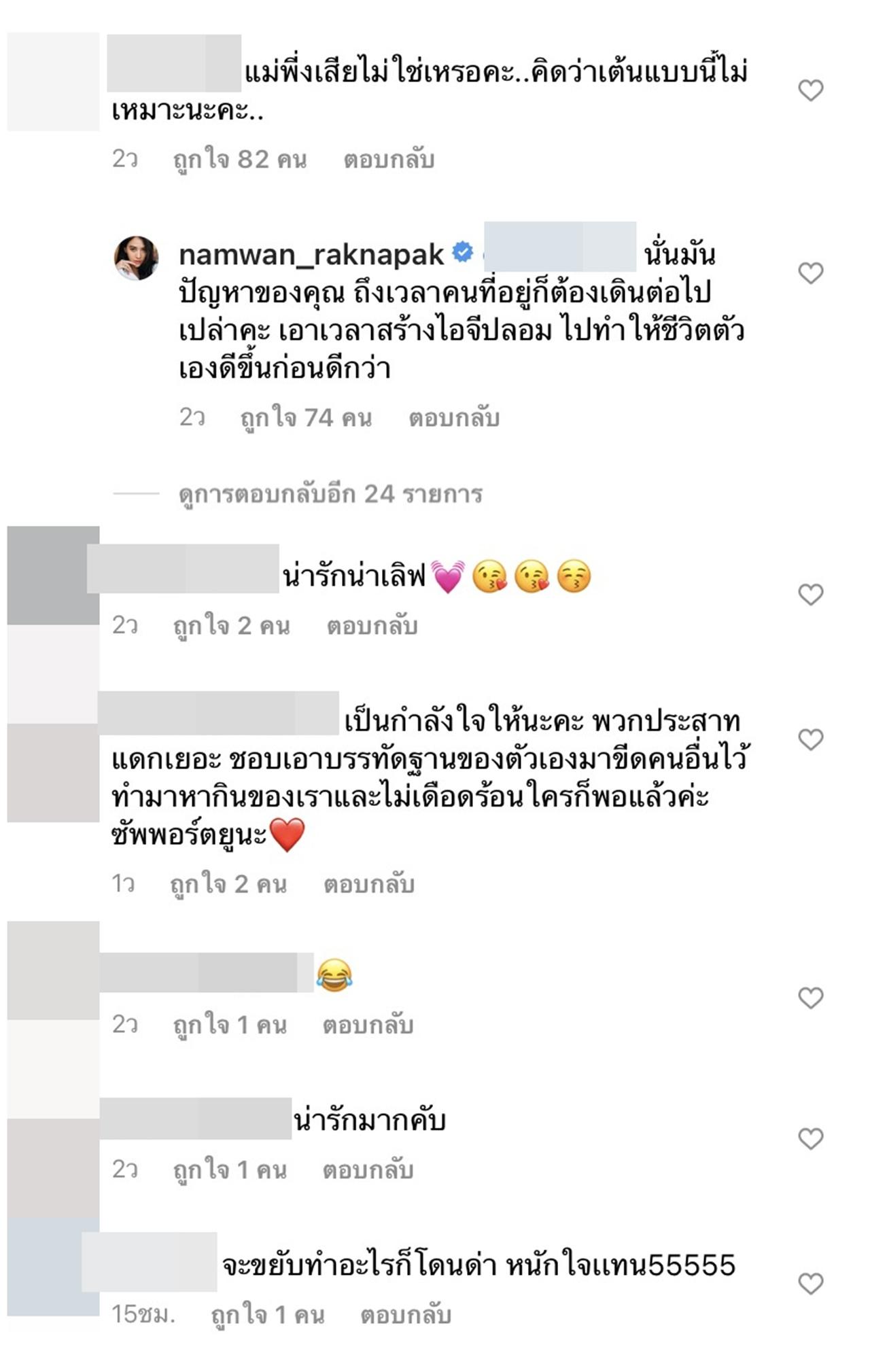View likes on ถูกใจ 74 คน
The height and width of the screenshot is (1372, 870).
pyautogui.click(x=306, y=418)
